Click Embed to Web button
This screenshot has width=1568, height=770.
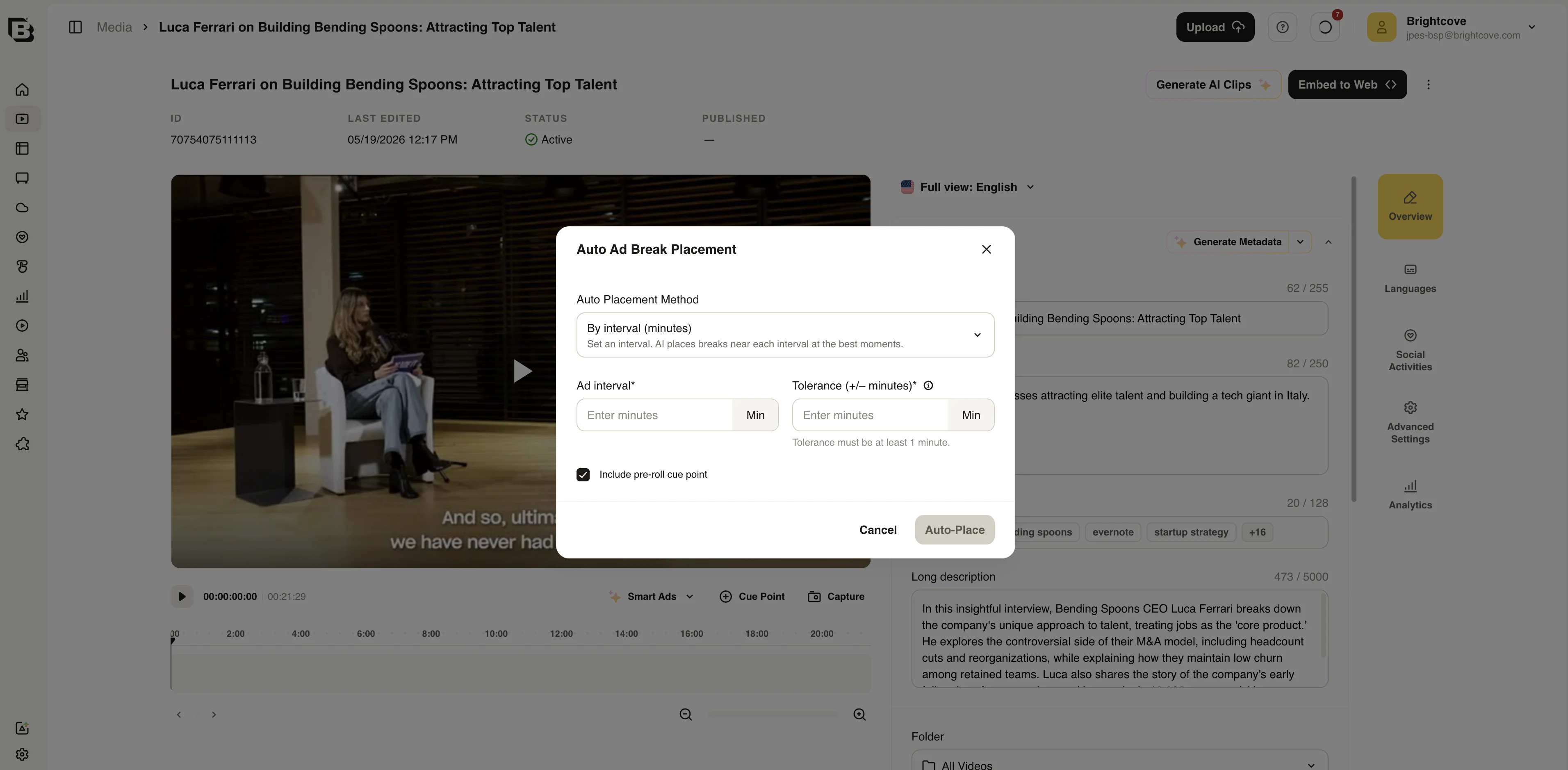click(1347, 84)
